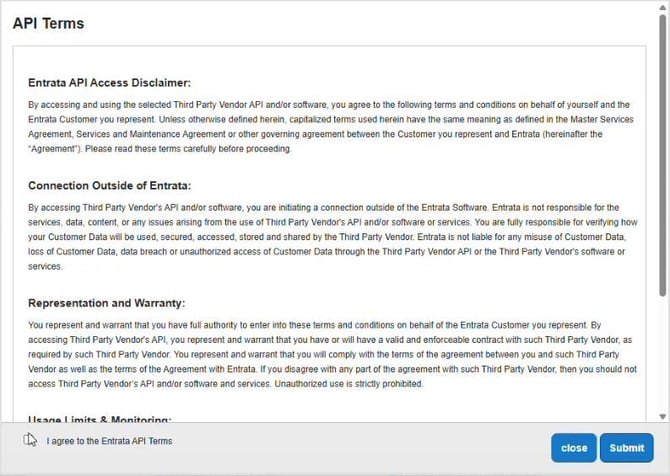Click the 'Connection Outside of Entrata:' heading
This screenshot has width=670, height=476.
coord(109,186)
